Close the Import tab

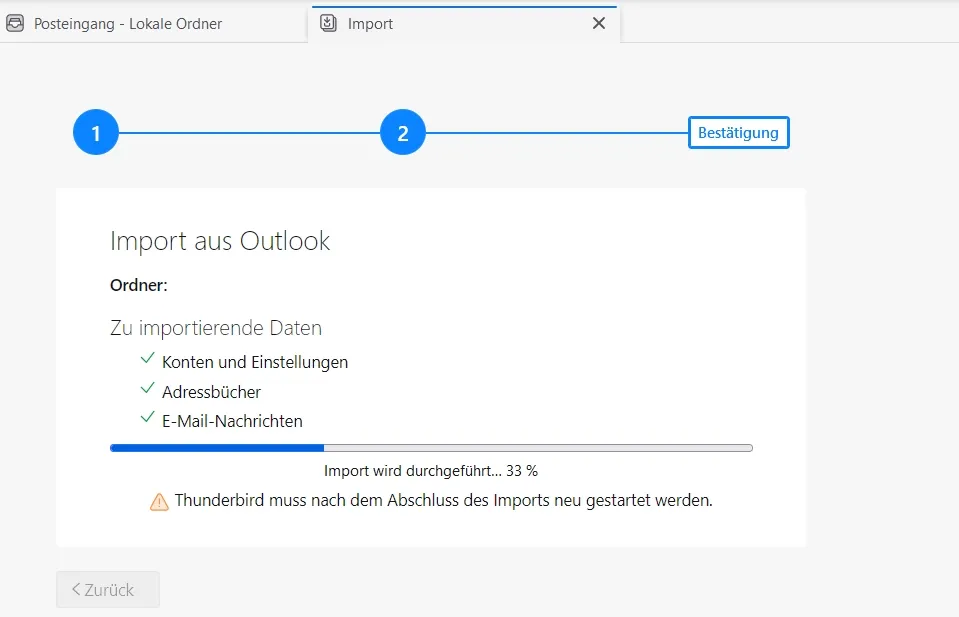tap(599, 23)
